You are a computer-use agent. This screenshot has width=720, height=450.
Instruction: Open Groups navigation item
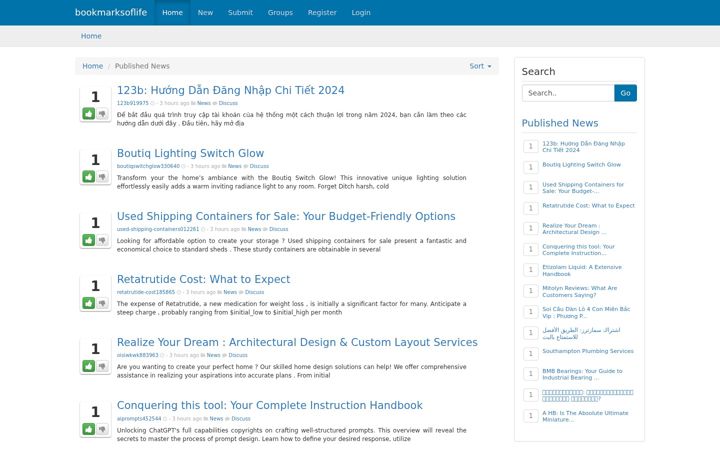tap(280, 12)
